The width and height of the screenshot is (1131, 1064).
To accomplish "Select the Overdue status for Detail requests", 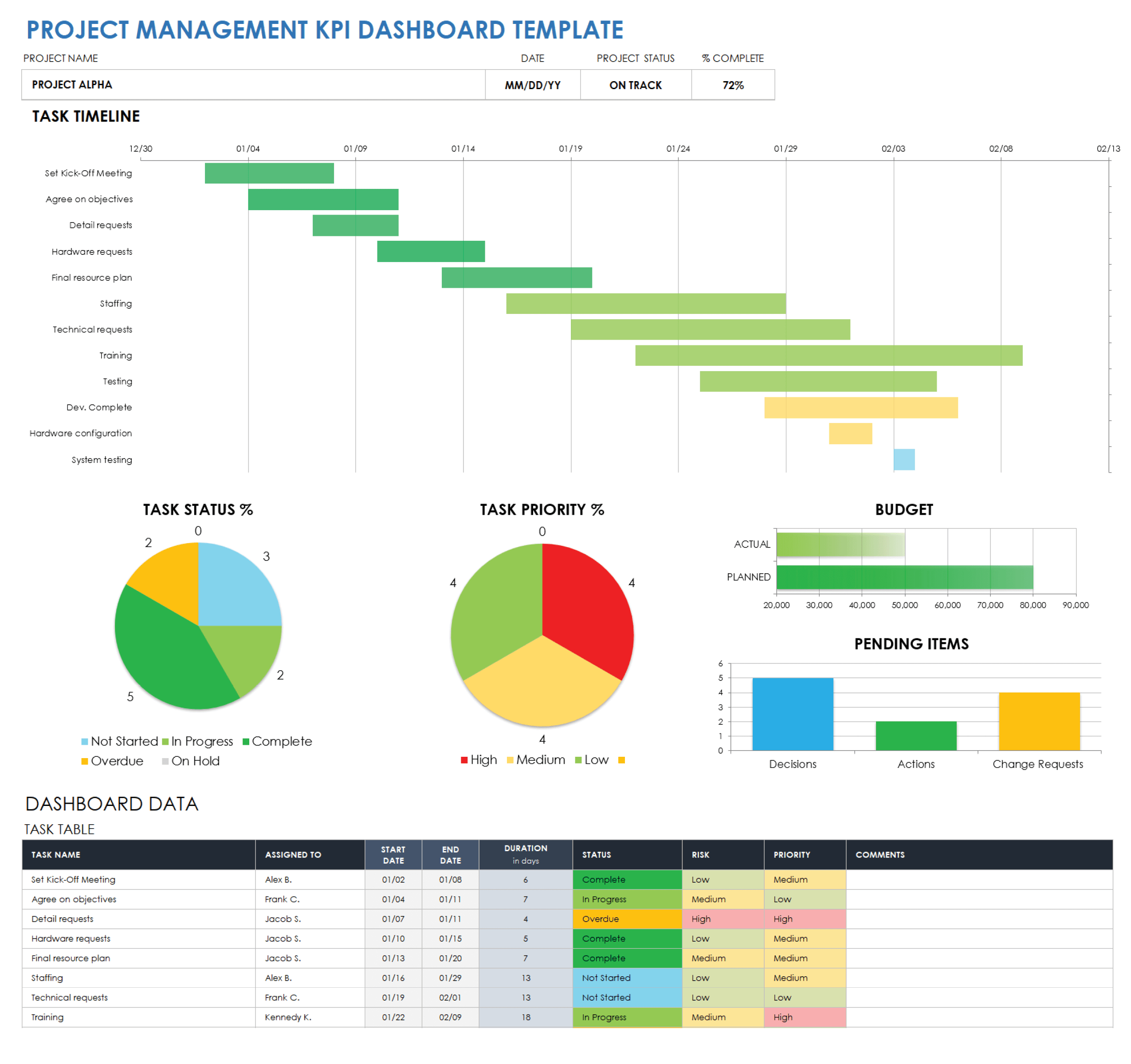I will point(626,919).
